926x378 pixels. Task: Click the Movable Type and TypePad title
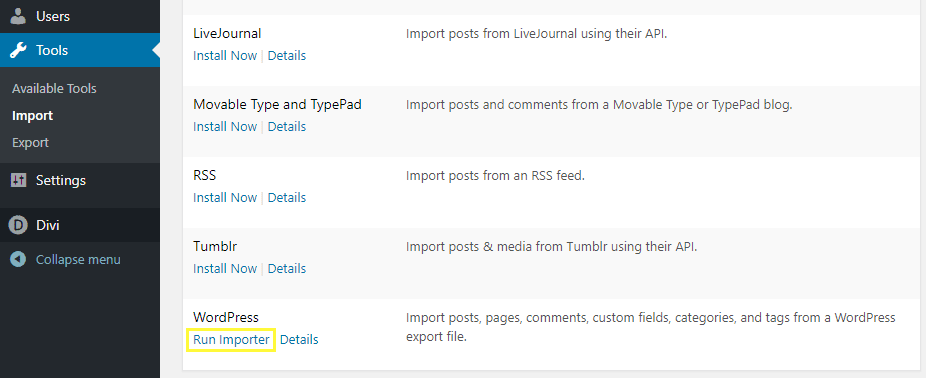(x=278, y=105)
